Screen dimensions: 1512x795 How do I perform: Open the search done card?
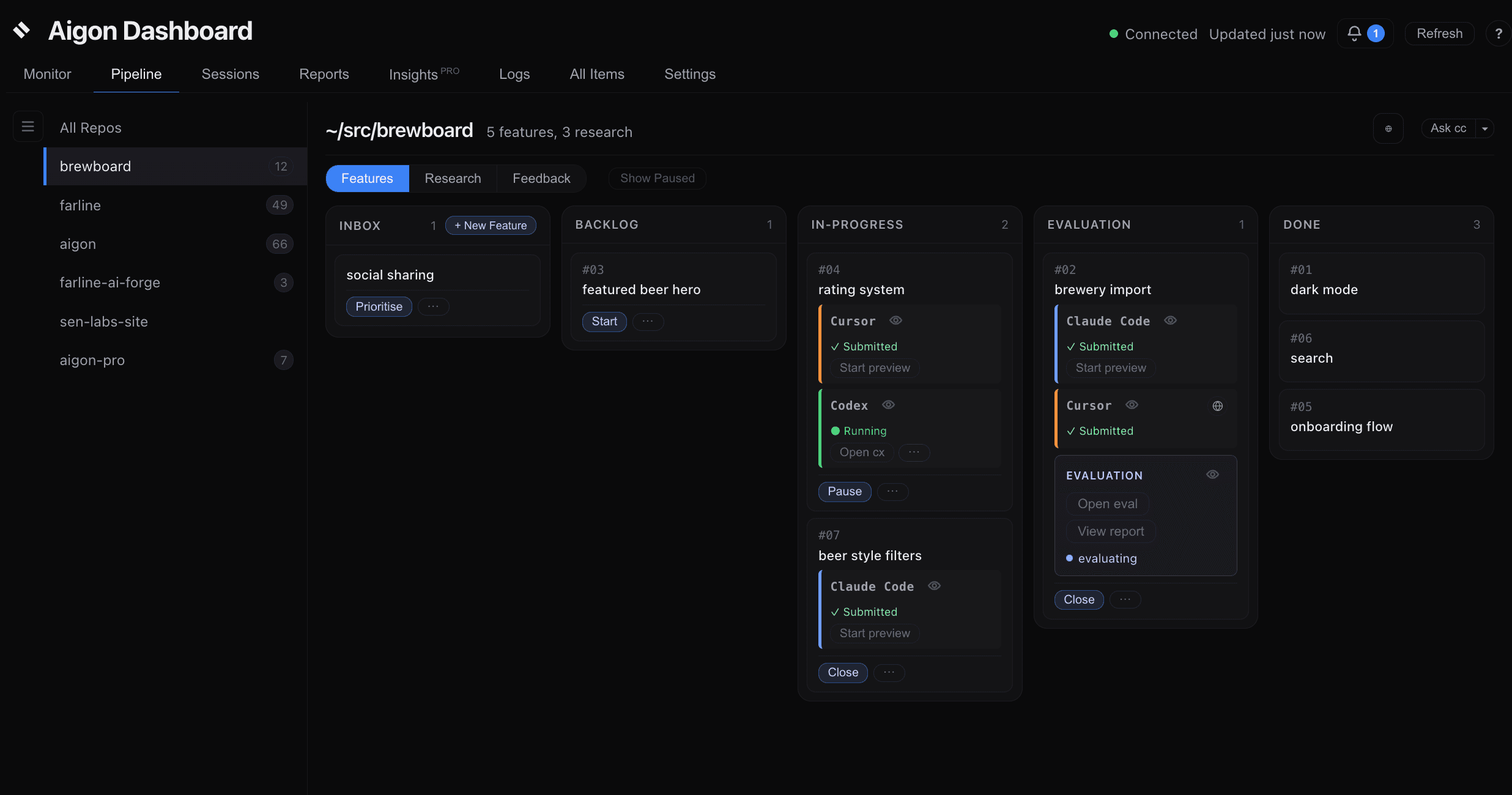point(1382,352)
